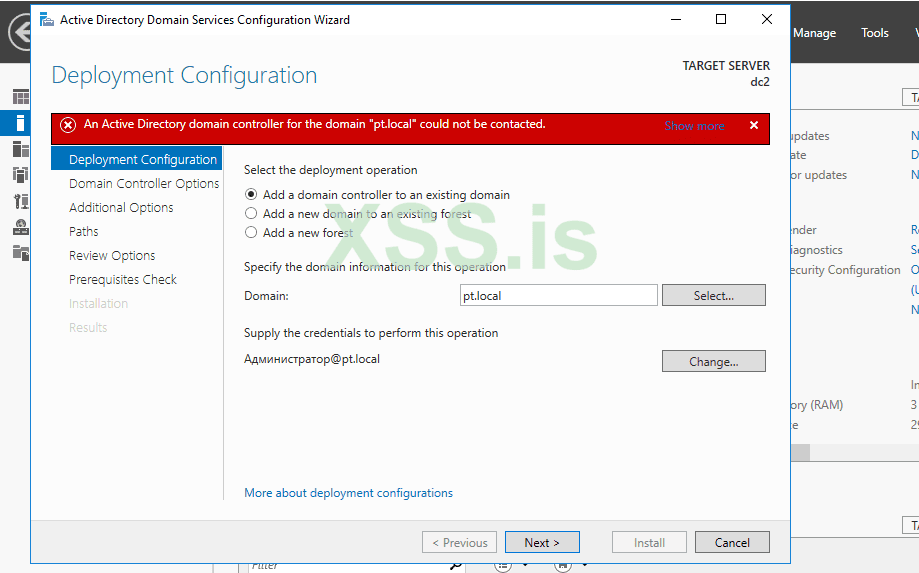The height and width of the screenshot is (573, 919).
Task: Click the Администратор@pt.local credential text
Action: [312, 359]
